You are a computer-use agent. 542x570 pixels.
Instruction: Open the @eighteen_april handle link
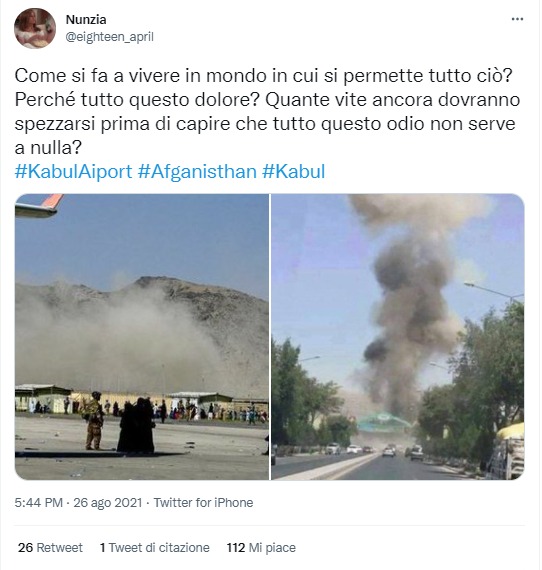[x=109, y=37]
